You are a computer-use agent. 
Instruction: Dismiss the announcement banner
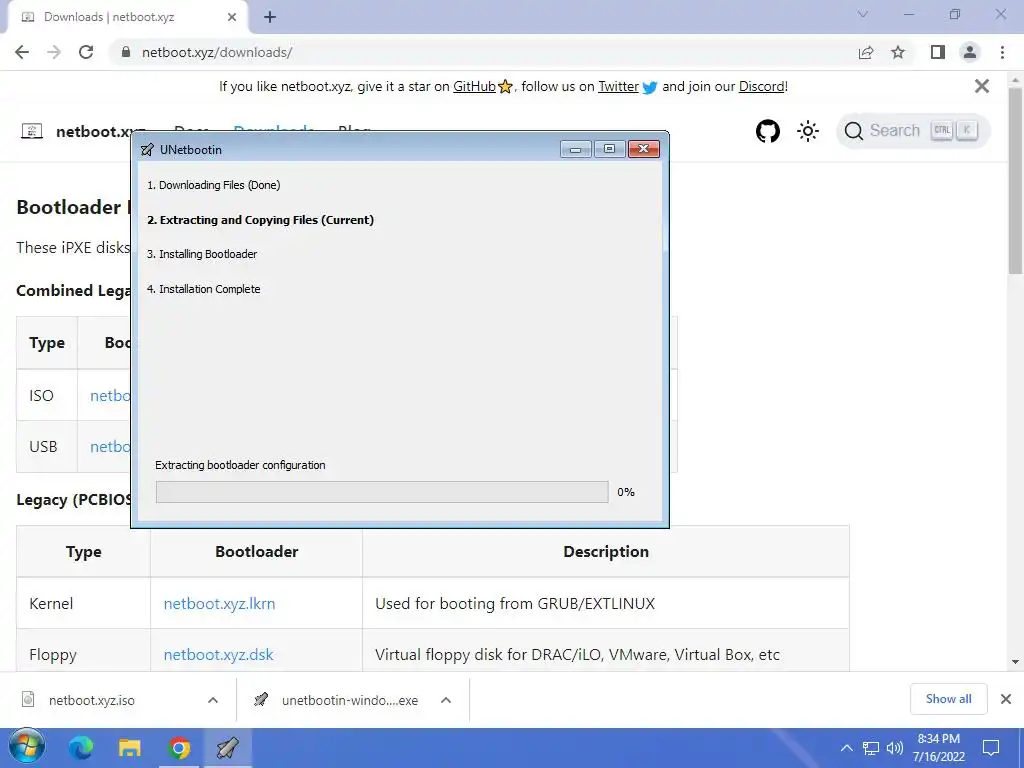[x=982, y=86]
